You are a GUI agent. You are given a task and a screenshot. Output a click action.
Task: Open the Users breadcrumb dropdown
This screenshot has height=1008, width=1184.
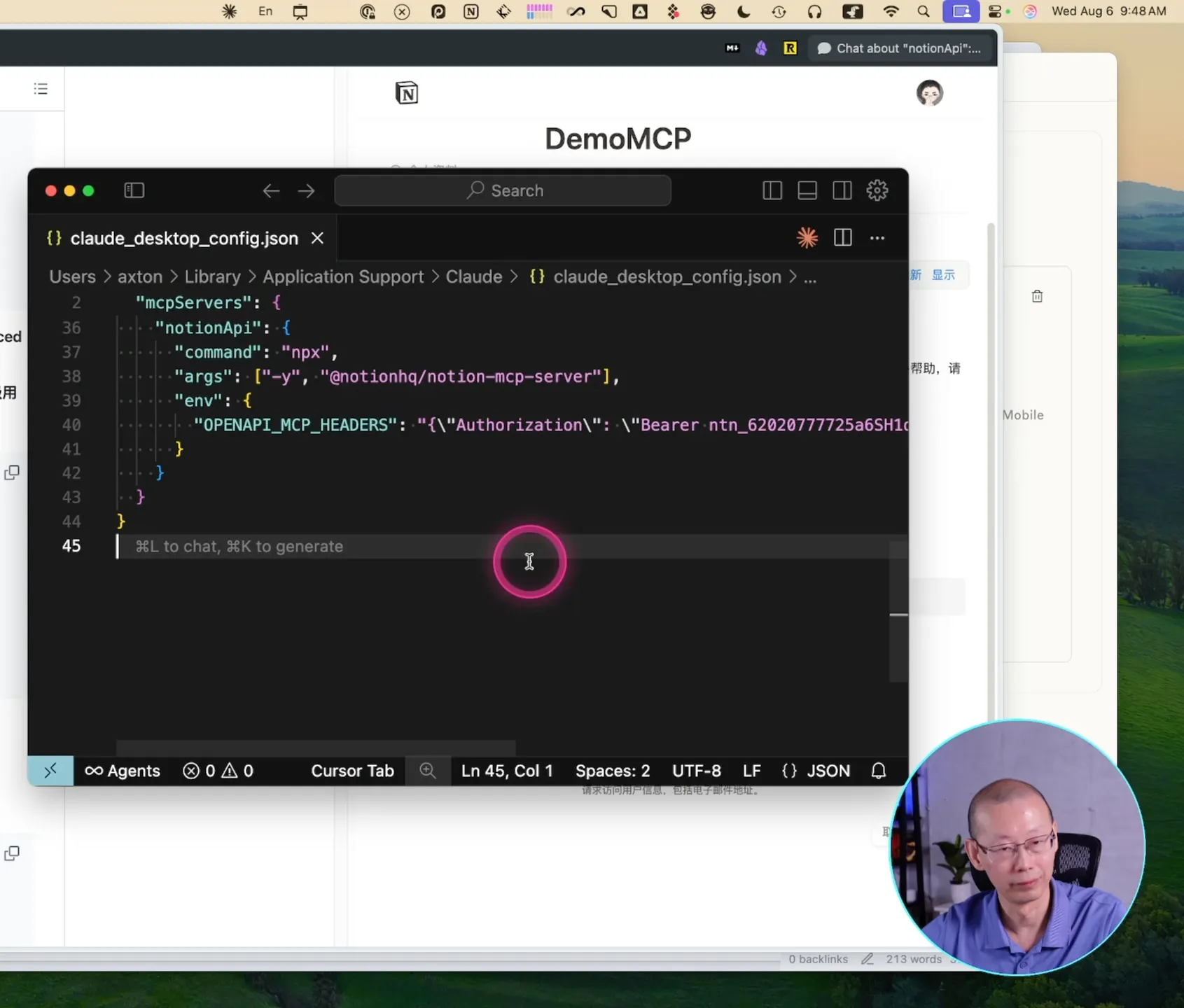coord(72,277)
